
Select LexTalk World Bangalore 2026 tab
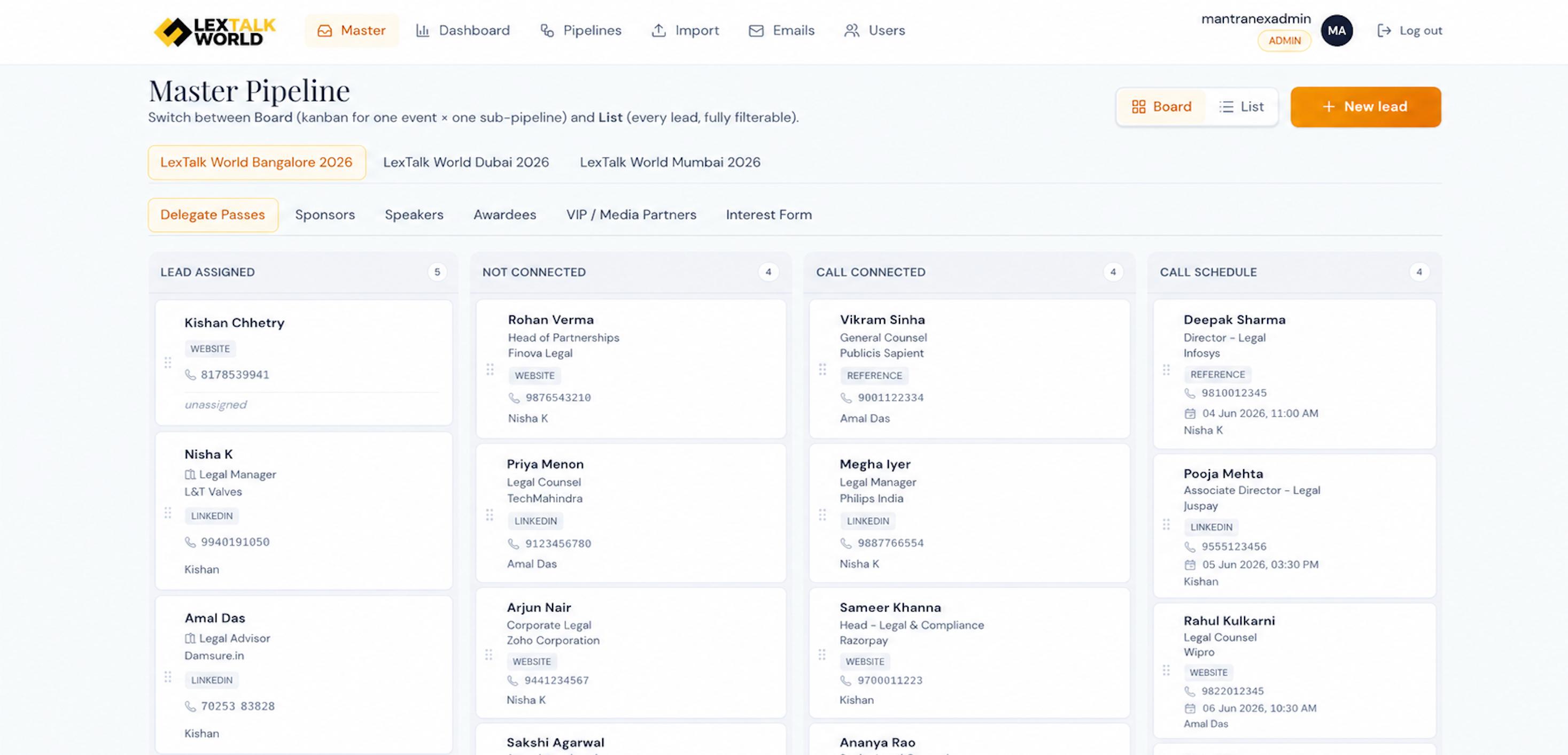[x=257, y=162]
